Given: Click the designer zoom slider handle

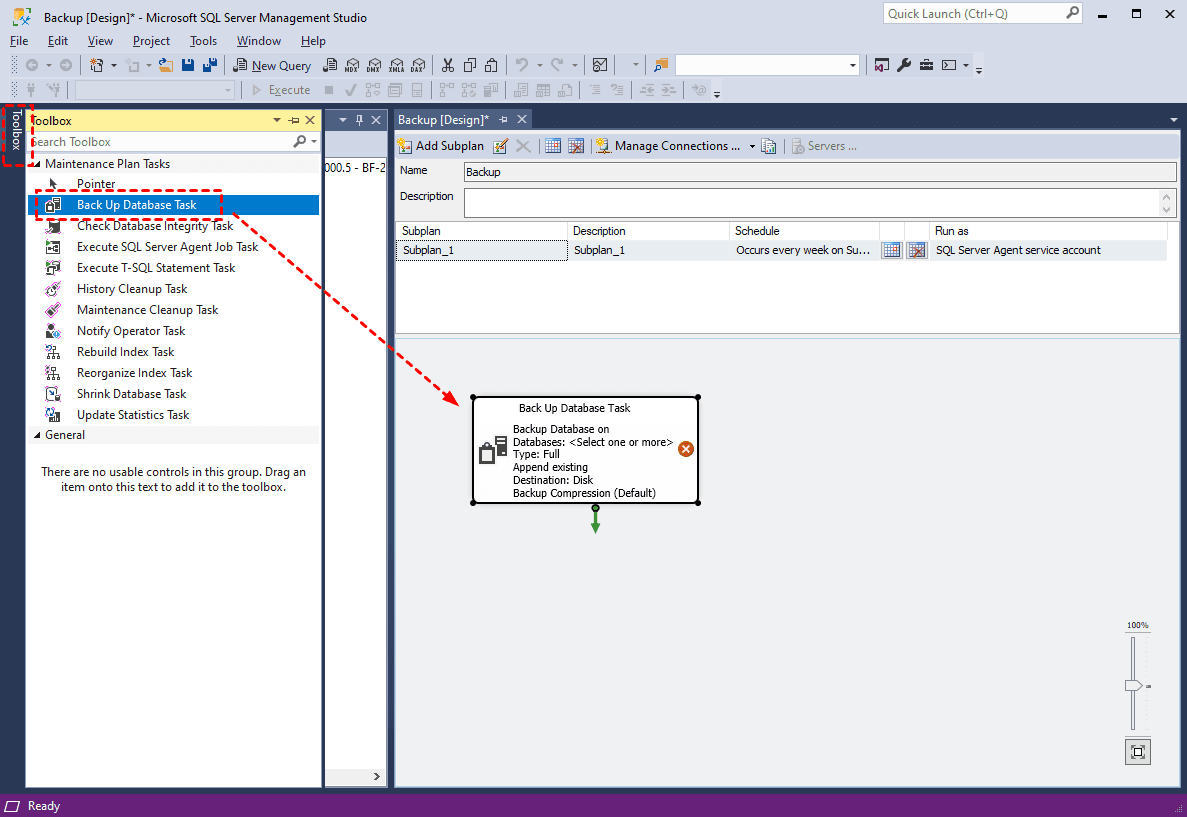Looking at the screenshot, I should click(x=1133, y=685).
